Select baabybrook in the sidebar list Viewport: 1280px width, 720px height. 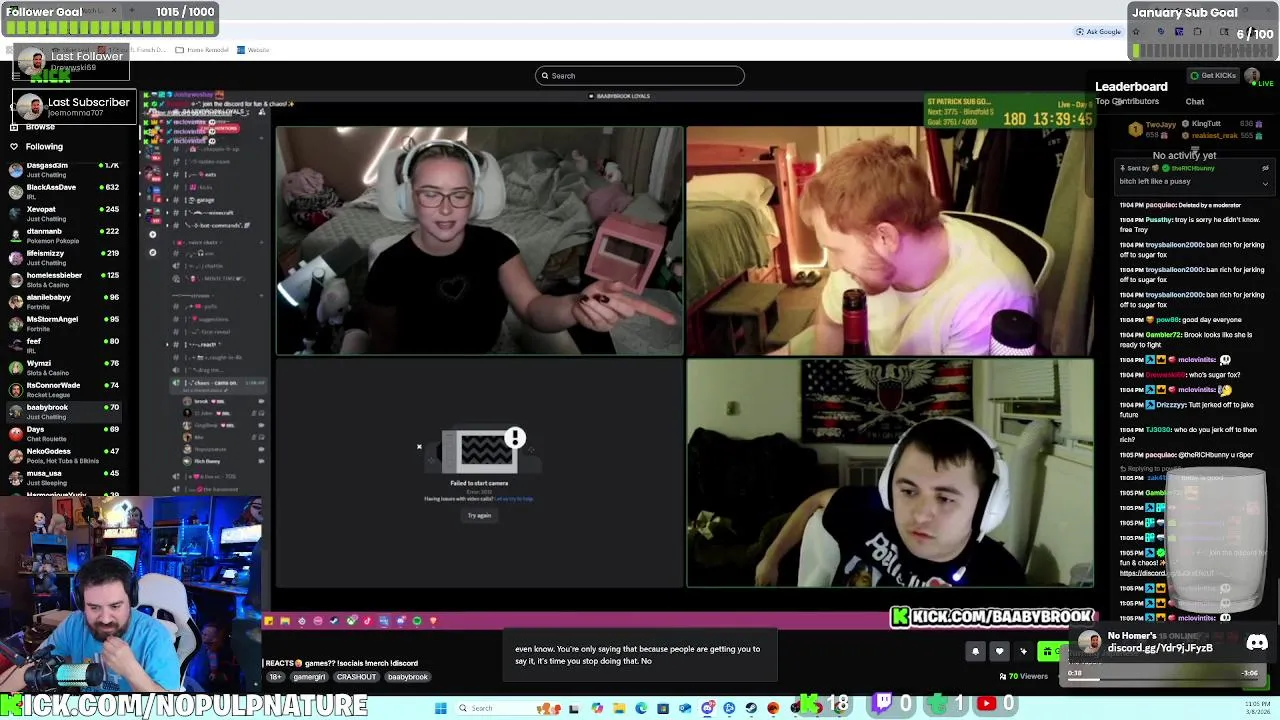click(x=65, y=412)
